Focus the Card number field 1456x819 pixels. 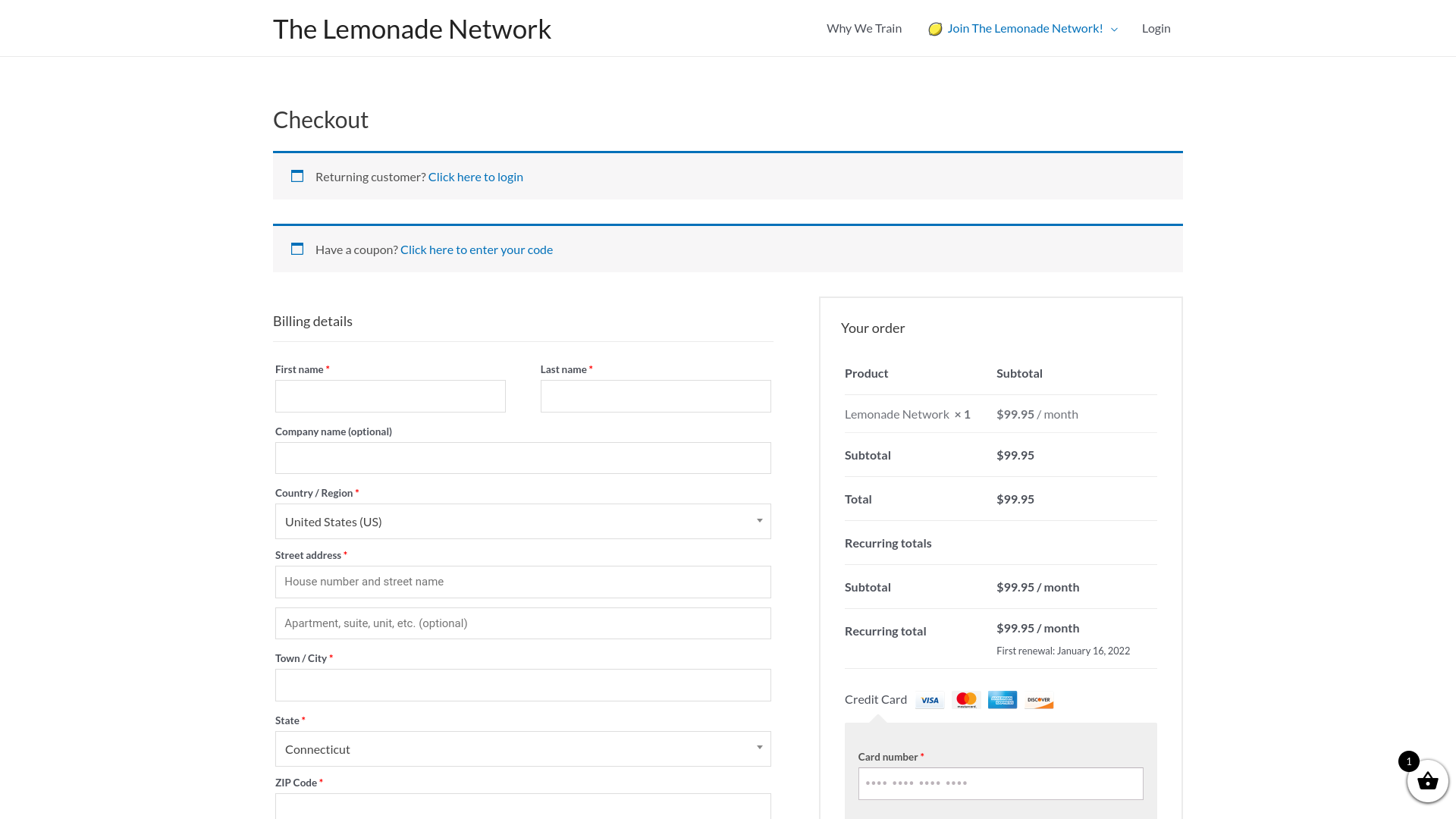[1001, 784]
